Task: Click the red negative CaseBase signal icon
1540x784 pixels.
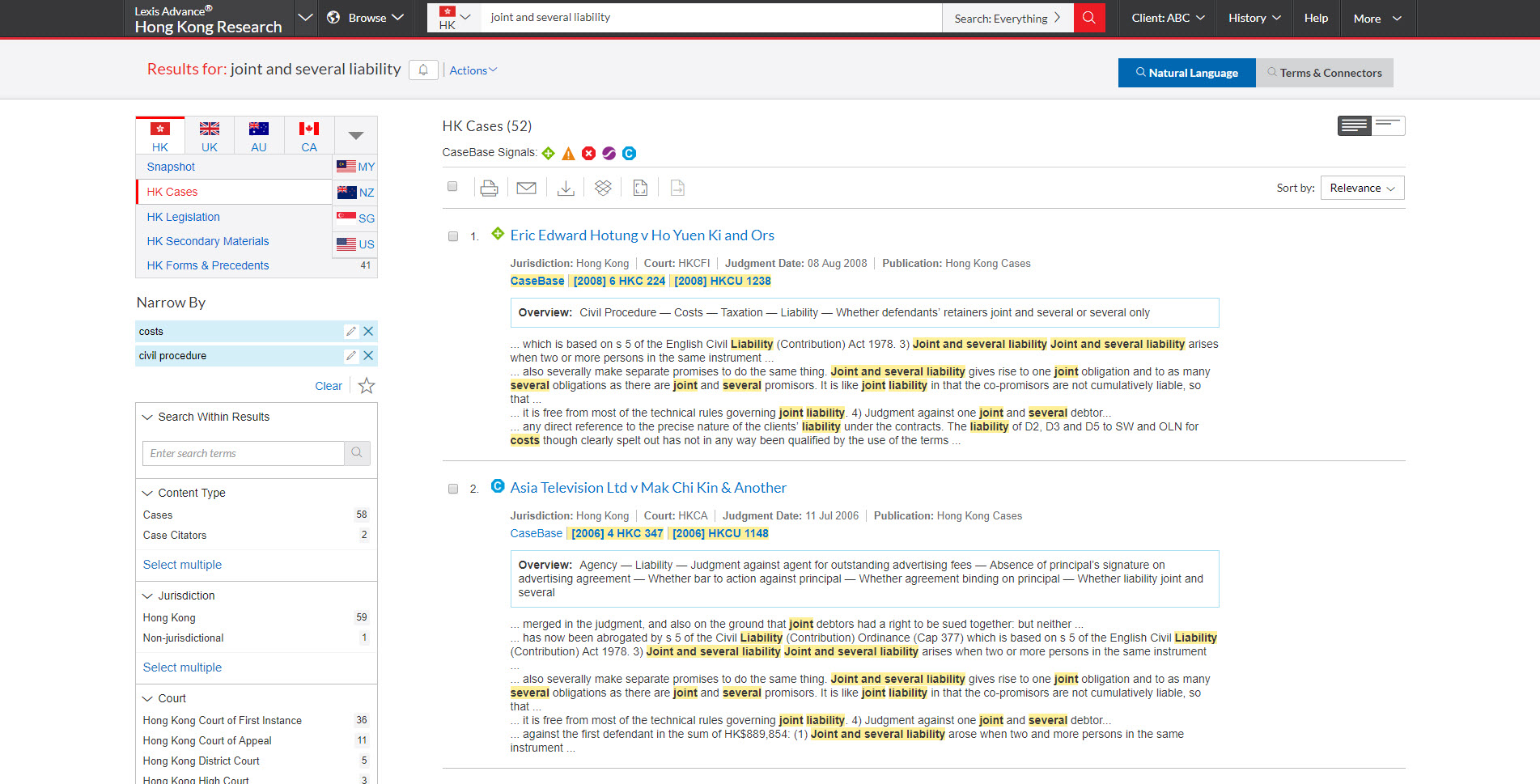Action: [588, 153]
